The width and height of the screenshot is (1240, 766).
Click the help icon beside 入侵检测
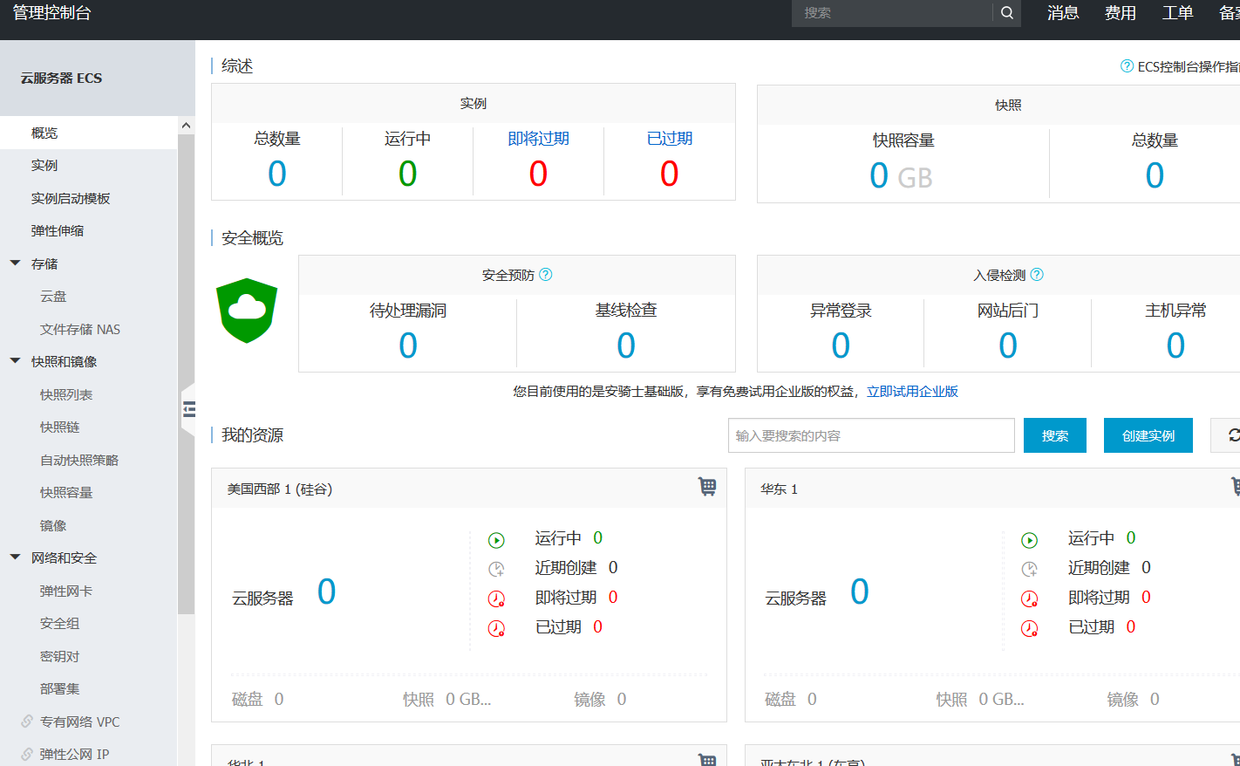1037,274
